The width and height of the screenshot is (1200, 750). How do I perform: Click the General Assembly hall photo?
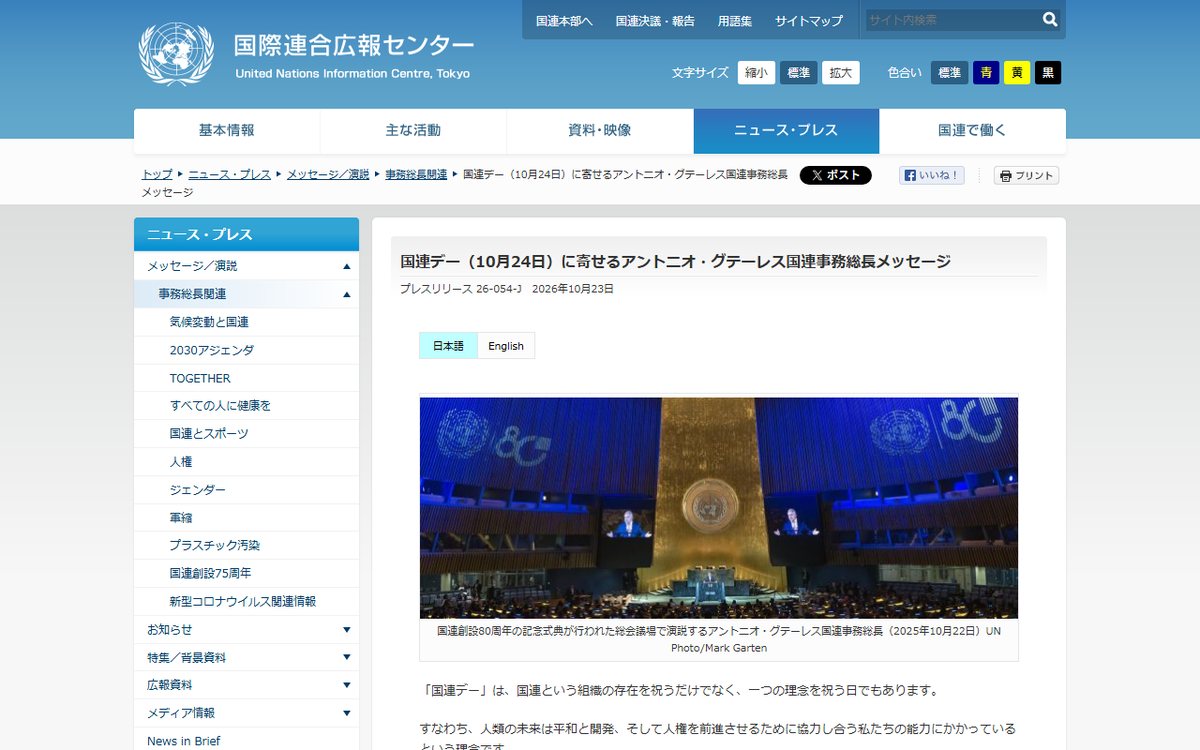point(719,508)
